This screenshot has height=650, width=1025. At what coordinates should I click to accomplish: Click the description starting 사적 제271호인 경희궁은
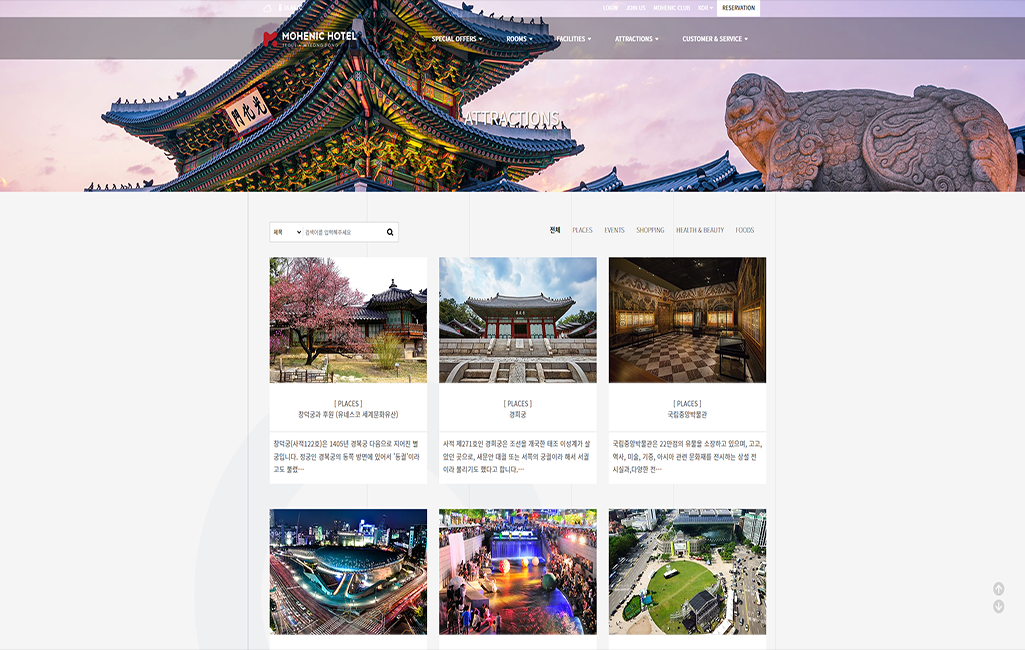tap(516, 456)
